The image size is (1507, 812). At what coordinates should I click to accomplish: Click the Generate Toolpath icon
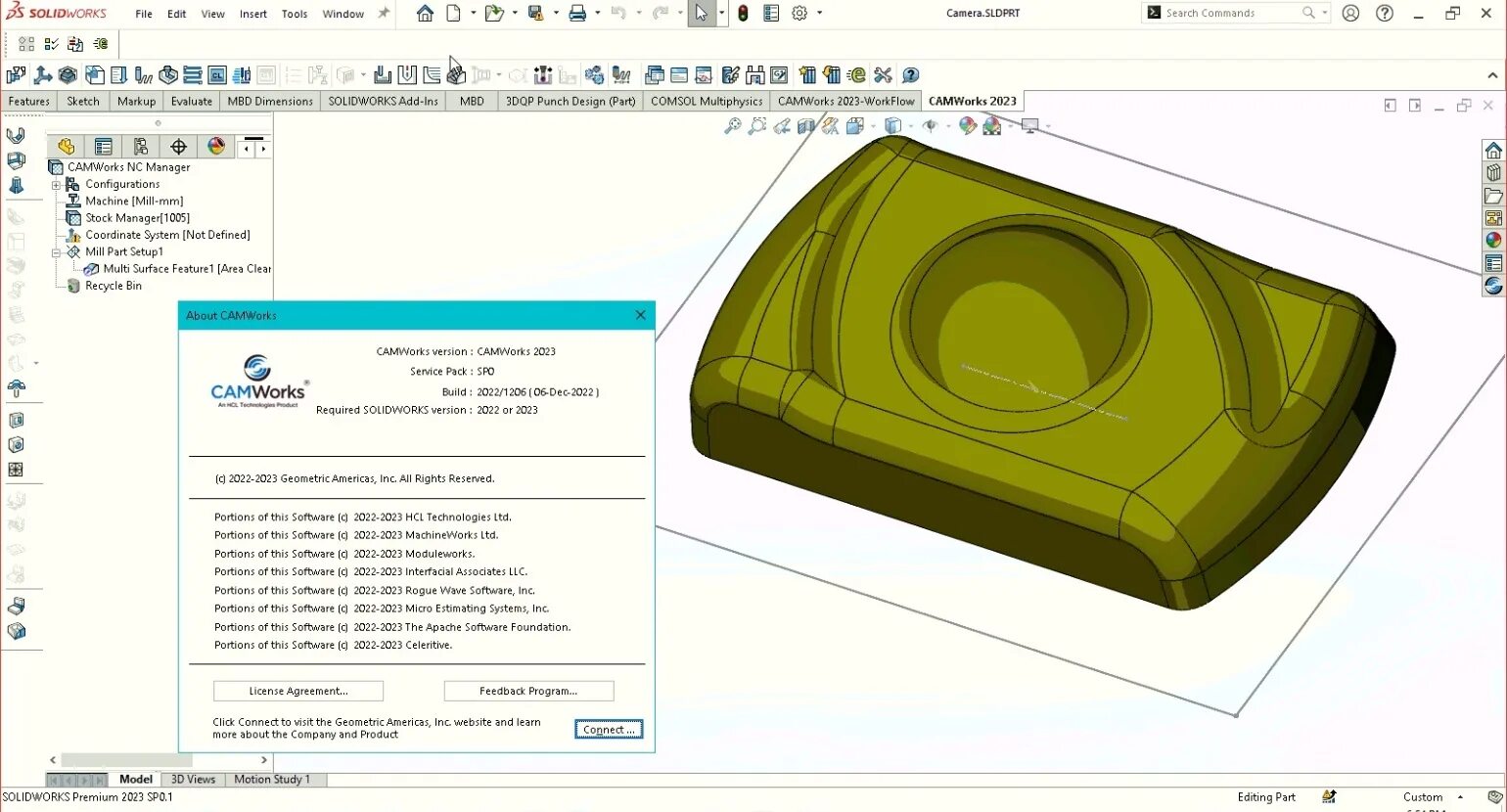click(144, 74)
